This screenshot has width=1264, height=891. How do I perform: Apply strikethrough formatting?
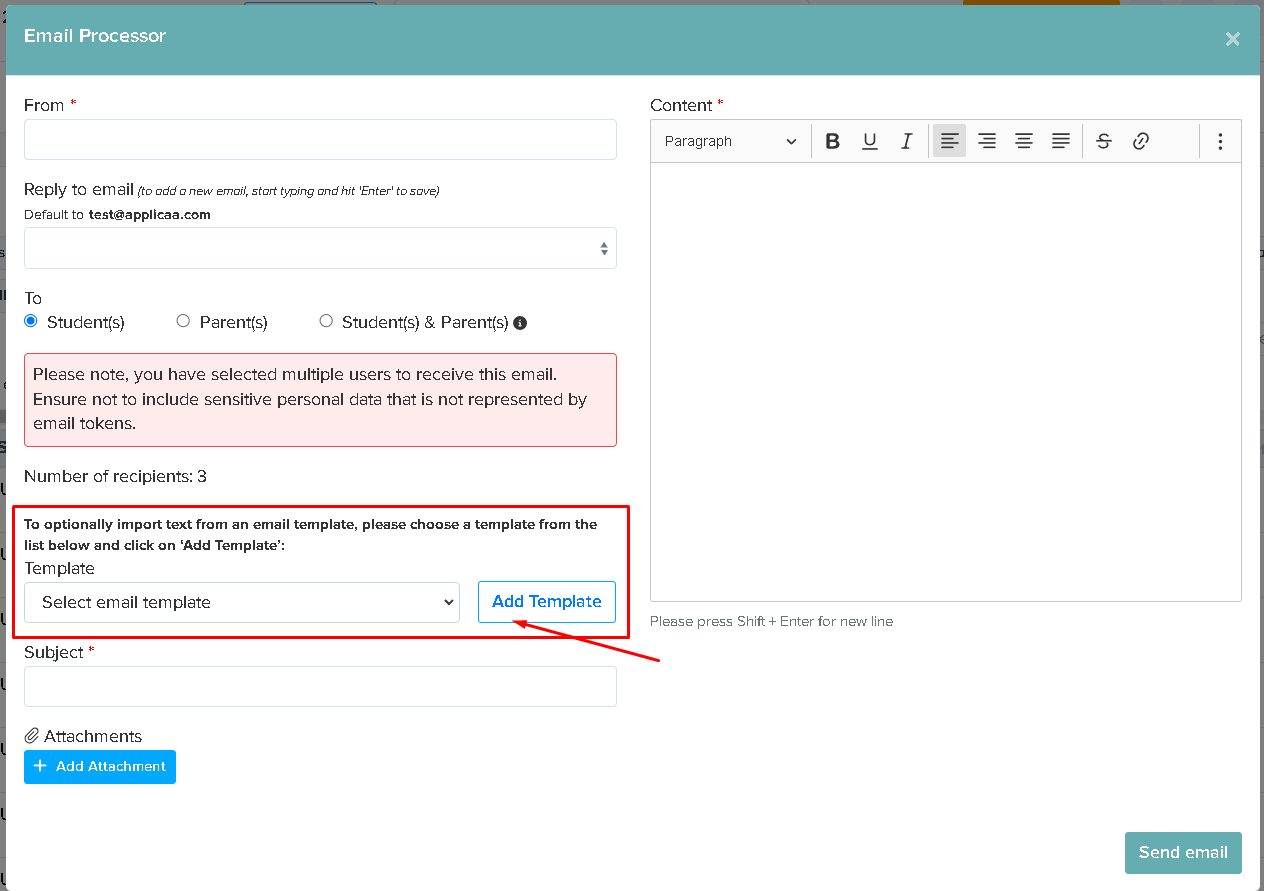(x=1104, y=141)
